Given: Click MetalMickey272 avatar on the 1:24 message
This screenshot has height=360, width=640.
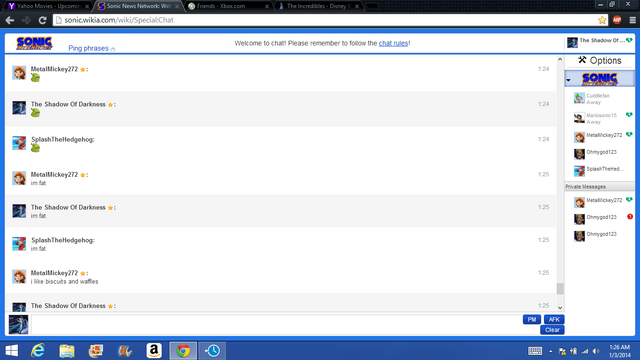Looking at the screenshot, I should pos(19,73).
